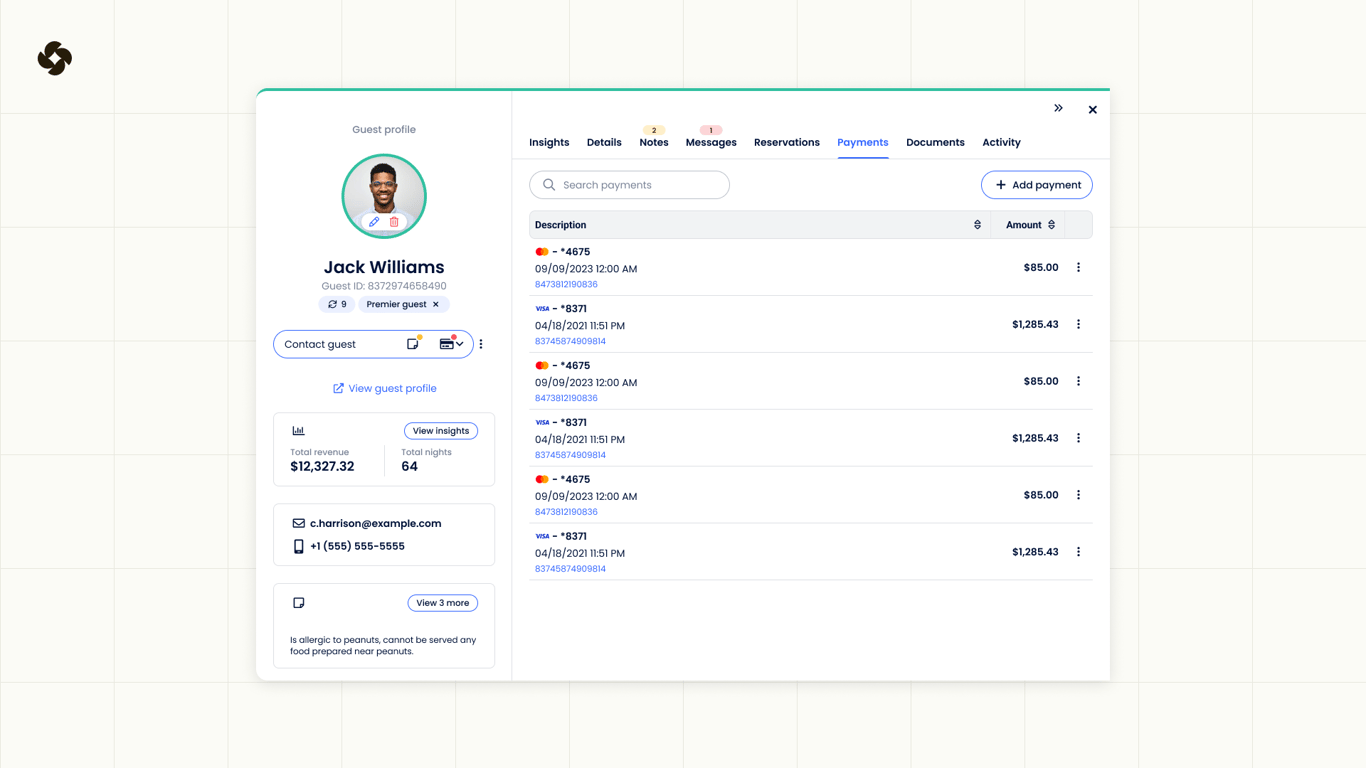Click the company logo in the top-left corner
Viewport: 1366px width, 768px height.
(55, 58)
